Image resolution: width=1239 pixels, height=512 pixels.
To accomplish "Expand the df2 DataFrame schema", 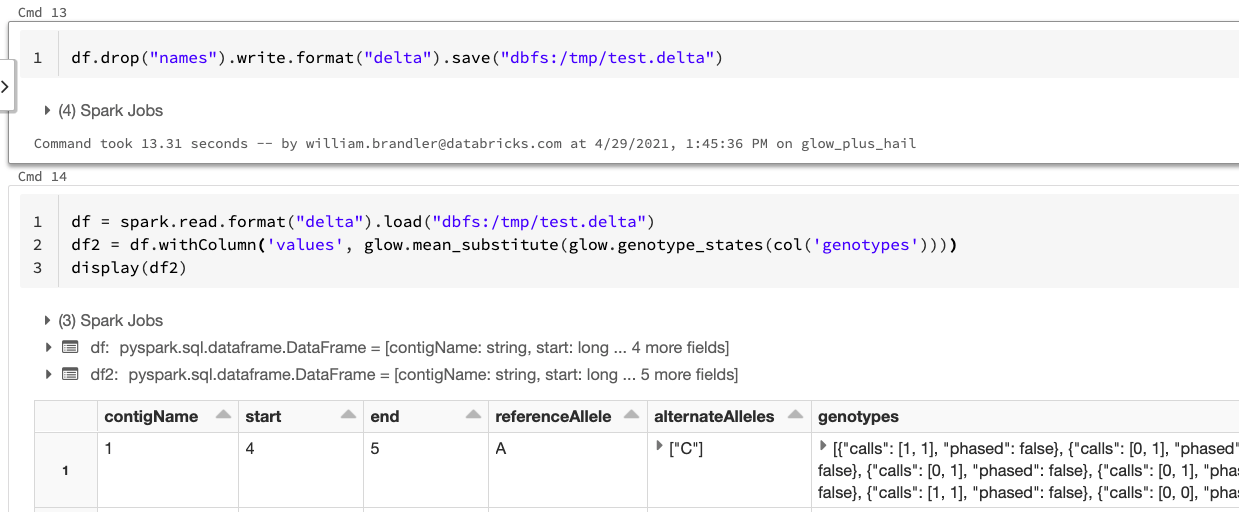I will [47, 375].
